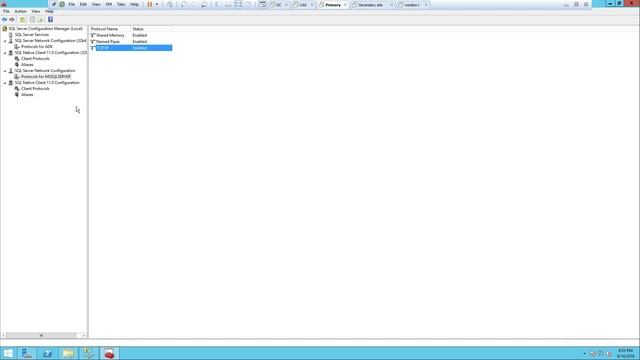640x360 pixels.
Task: Click Enabled status of Named Pipes
Action: point(140,42)
